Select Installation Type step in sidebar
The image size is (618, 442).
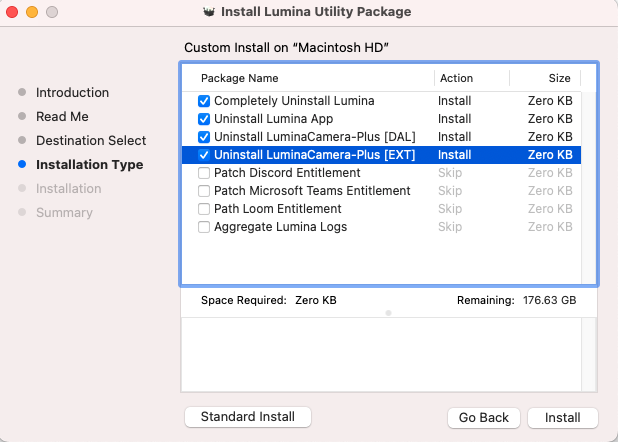pos(89,164)
